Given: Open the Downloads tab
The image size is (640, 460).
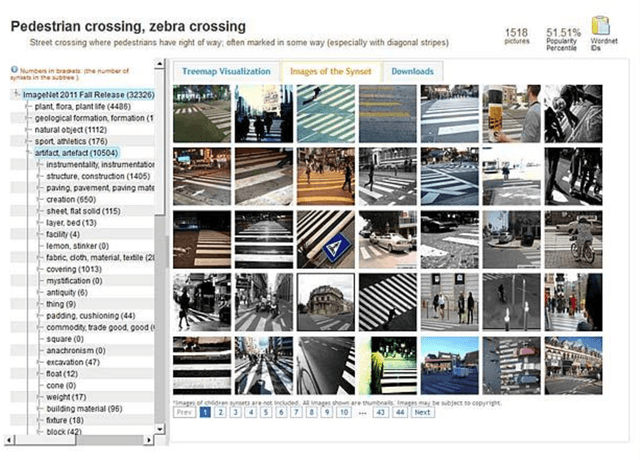Looking at the screenshot, I should tap(412, 71).
